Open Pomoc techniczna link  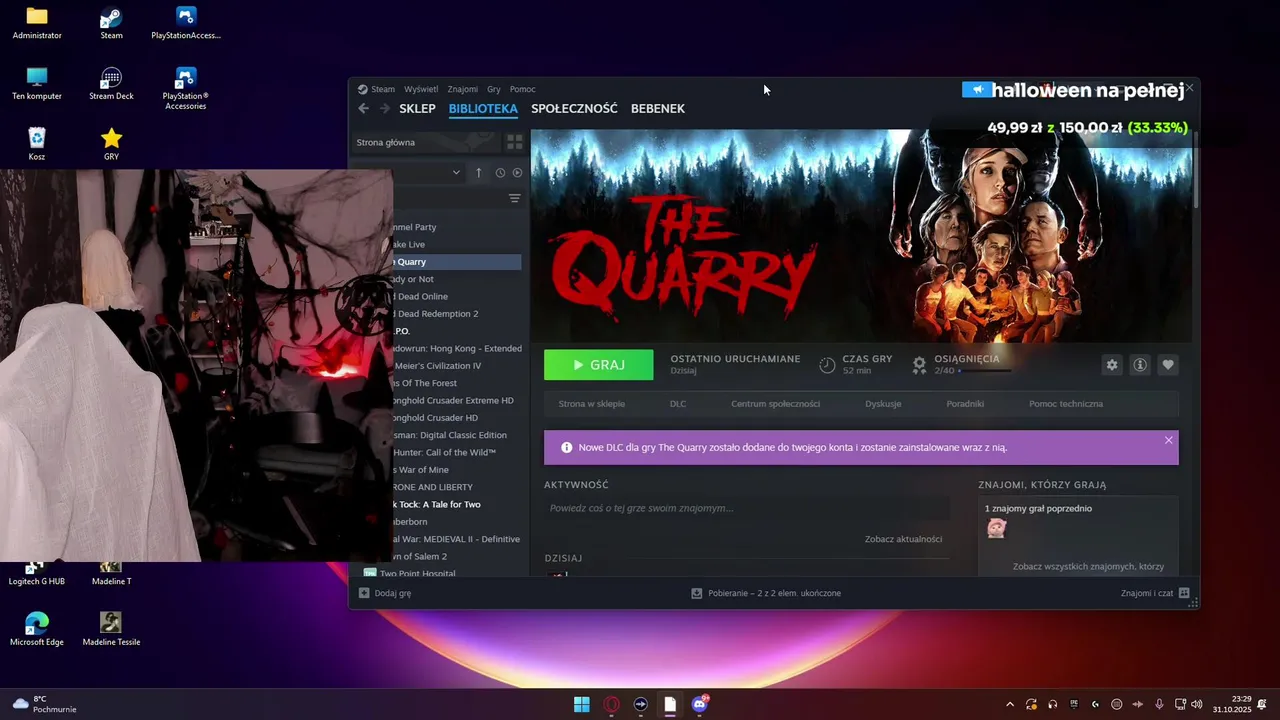[x=1066, y=404]
